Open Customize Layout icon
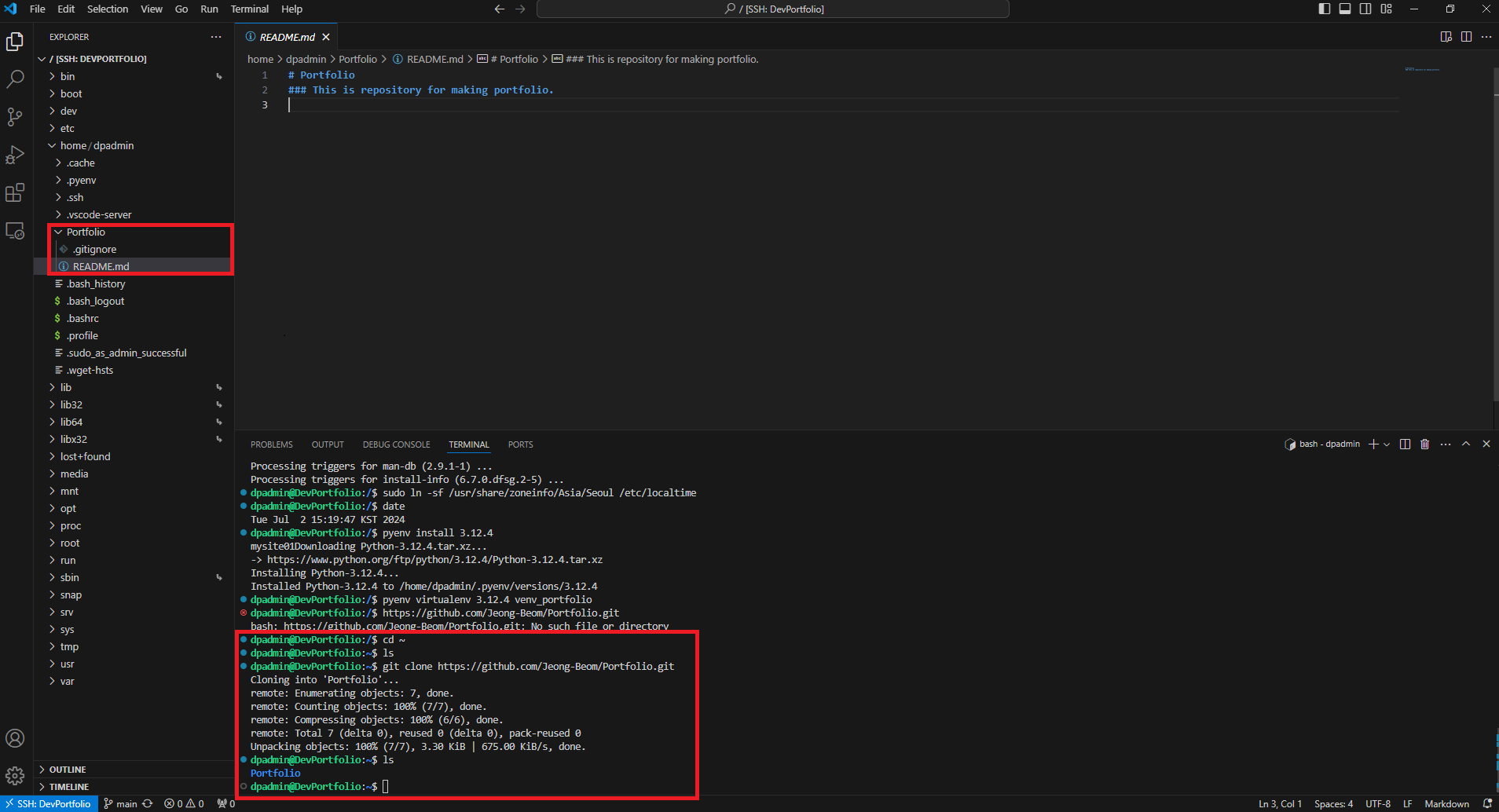 [1386, 9]
